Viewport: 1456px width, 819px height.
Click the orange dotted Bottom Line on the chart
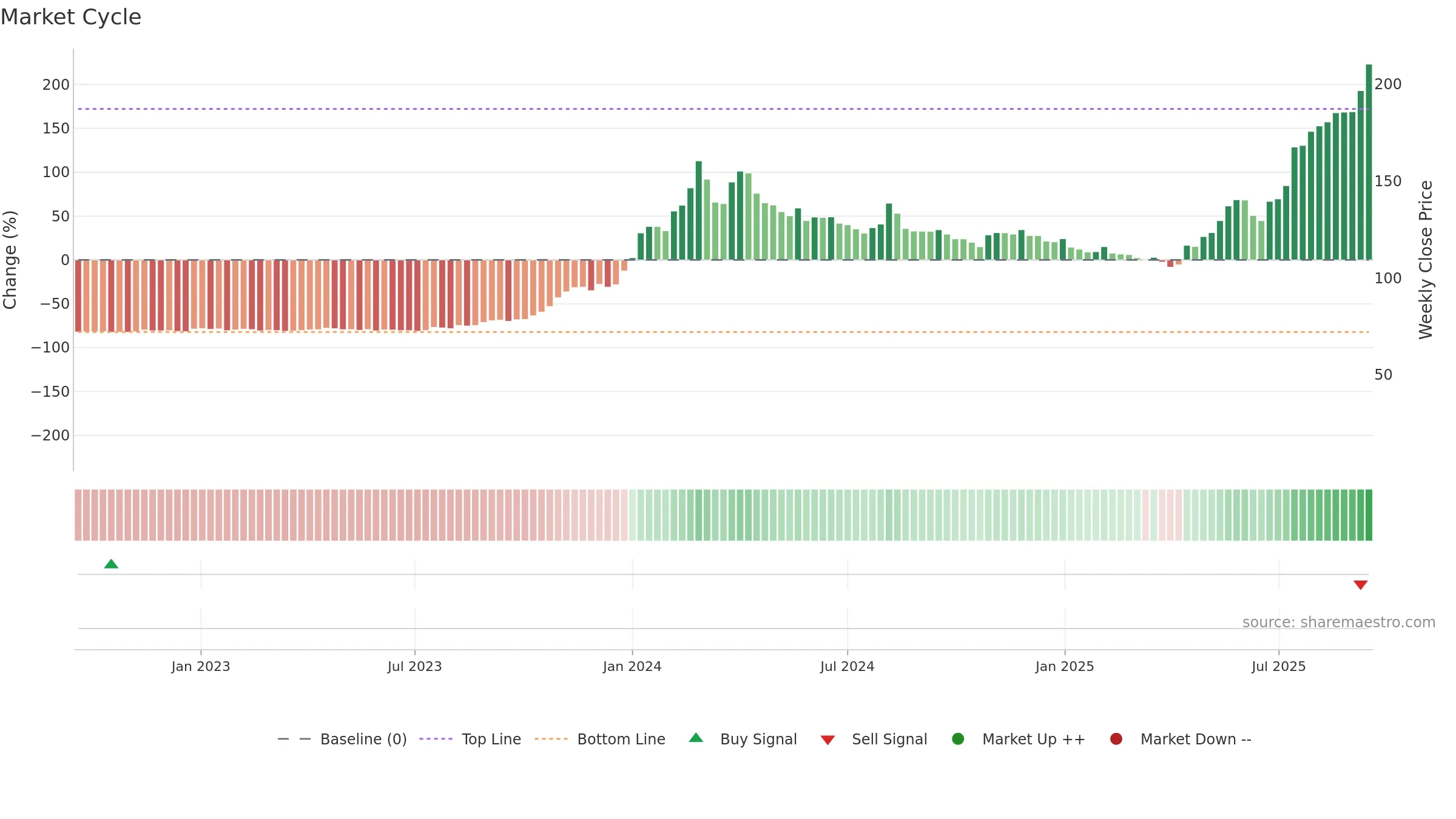(x=723, y=332)
